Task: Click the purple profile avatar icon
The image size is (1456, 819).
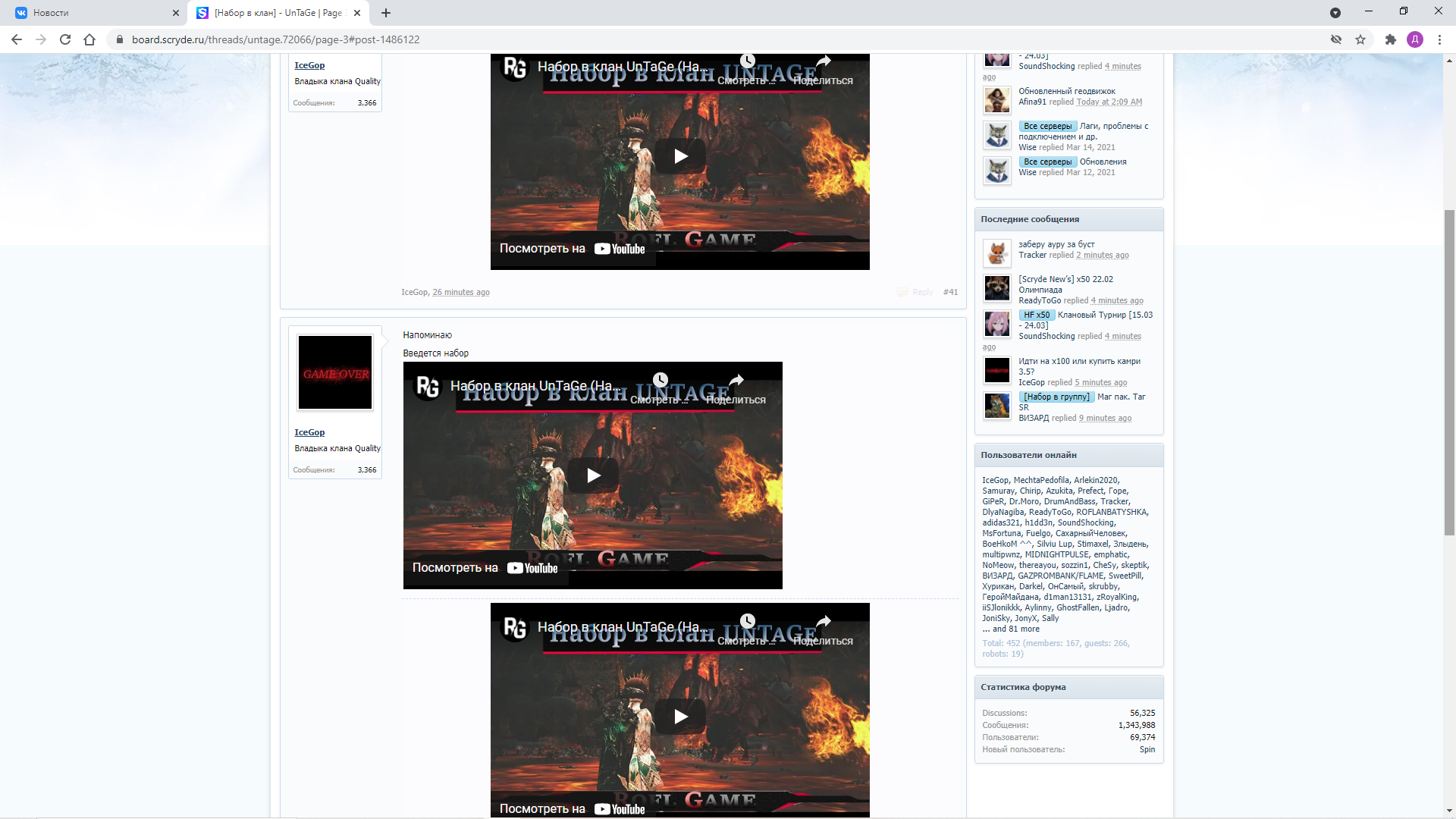Action: [1415, 39]
